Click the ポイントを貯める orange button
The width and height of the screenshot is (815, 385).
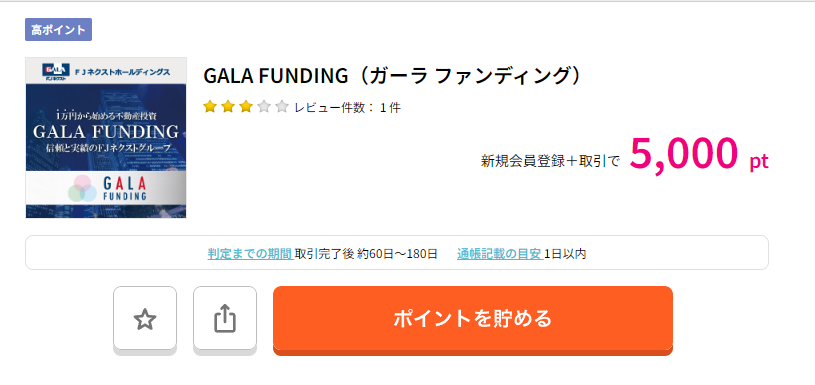[473, 318]
